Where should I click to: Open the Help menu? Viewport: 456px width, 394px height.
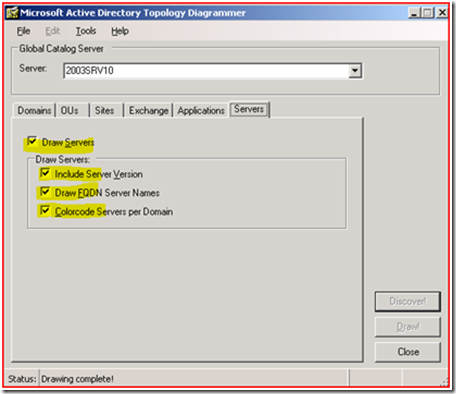[x=120, y=31]
